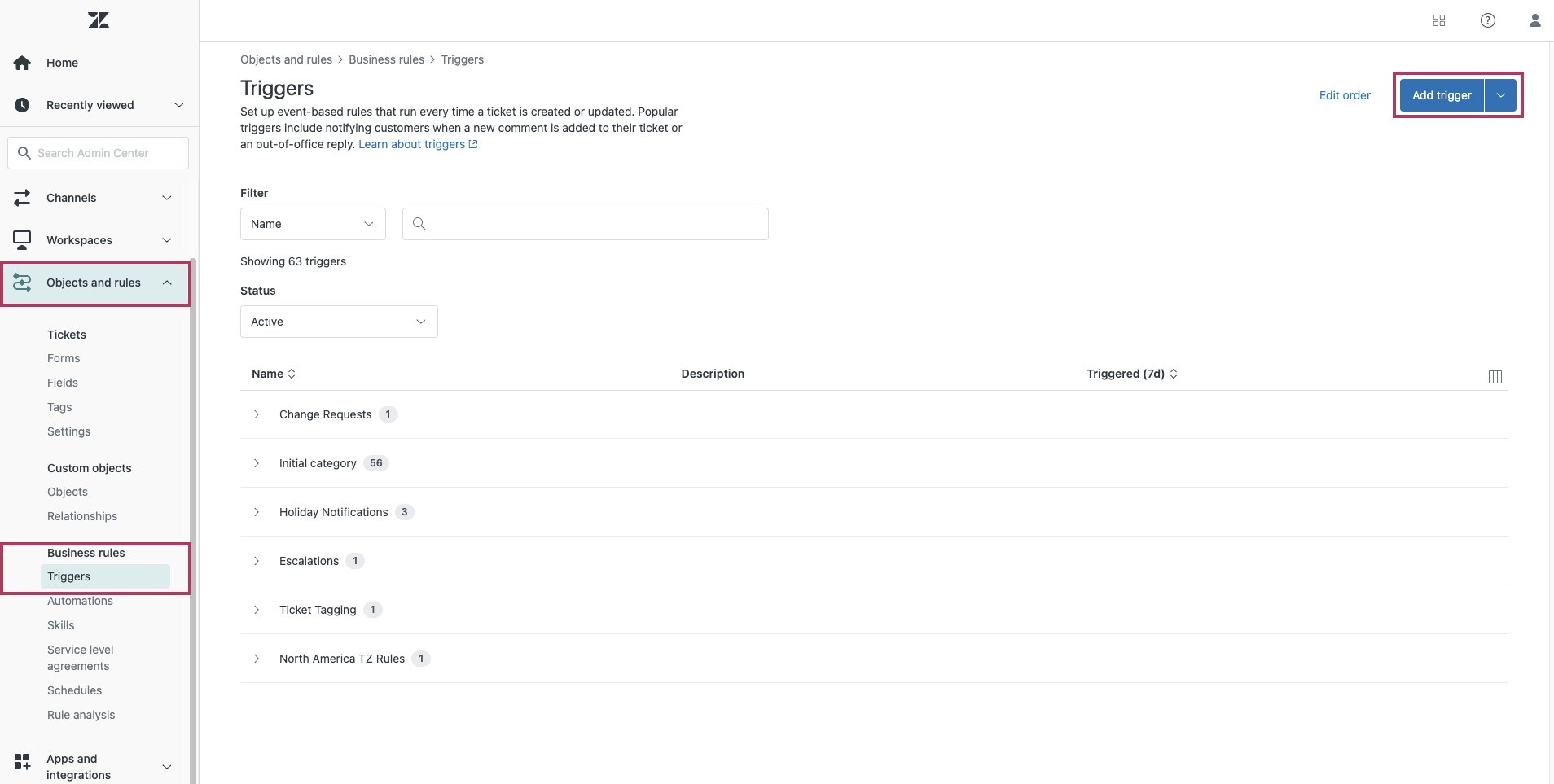Expand the North America TZ Rules category
Viewport: 1554px width, 784px height.
coord(257,659)
